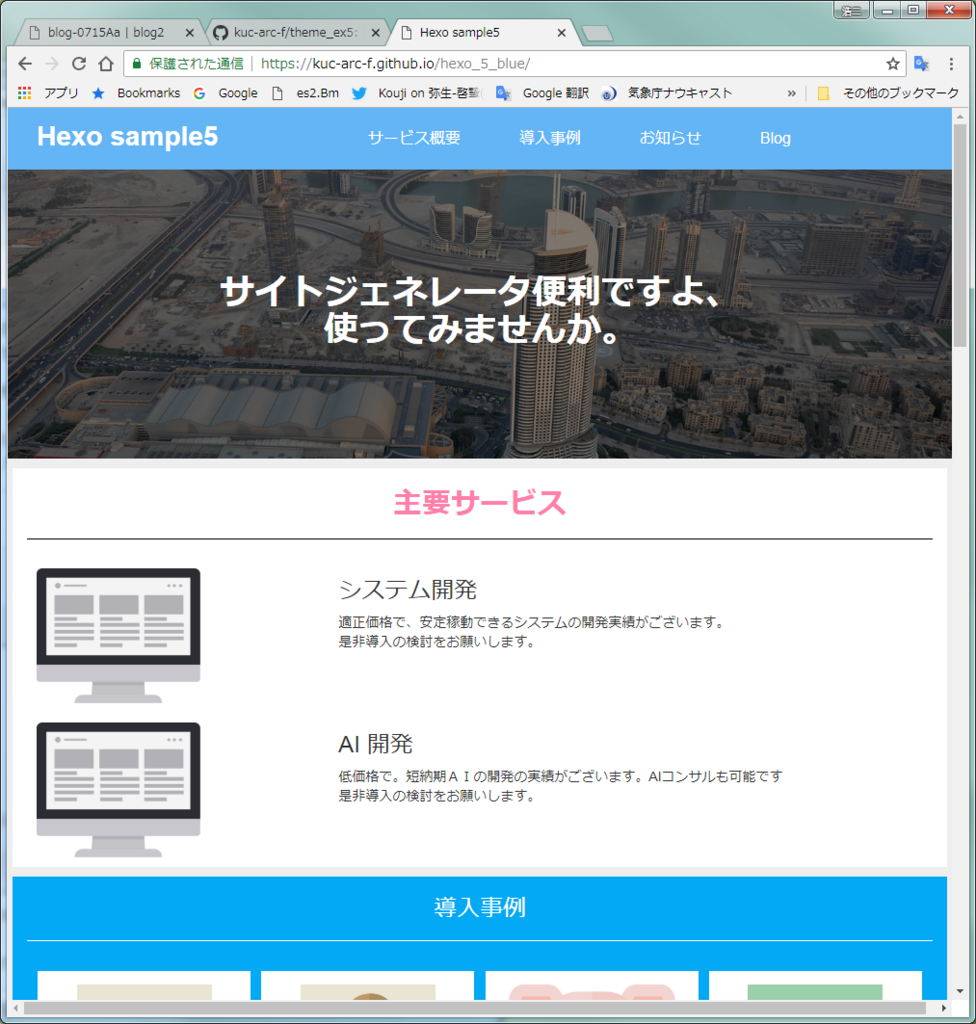This screenshot has width=976, height=1024.
Task: Close the blog-0715Aa tab
Action: [x=189, y=33]
